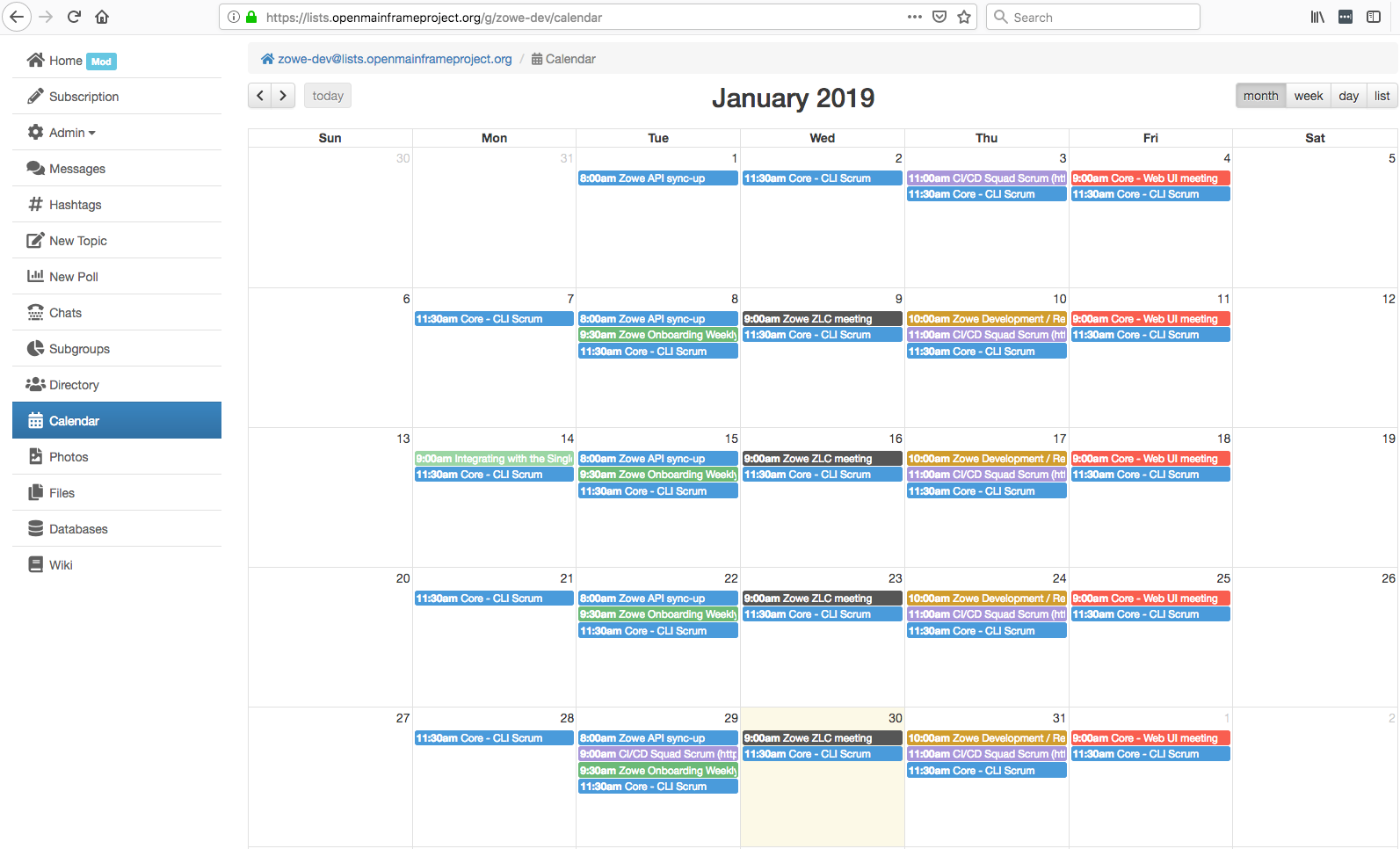This screenshot has width=1400, height=849.
Task: Open Zowe API sync-up event on January 15
Action: [658, 459]
